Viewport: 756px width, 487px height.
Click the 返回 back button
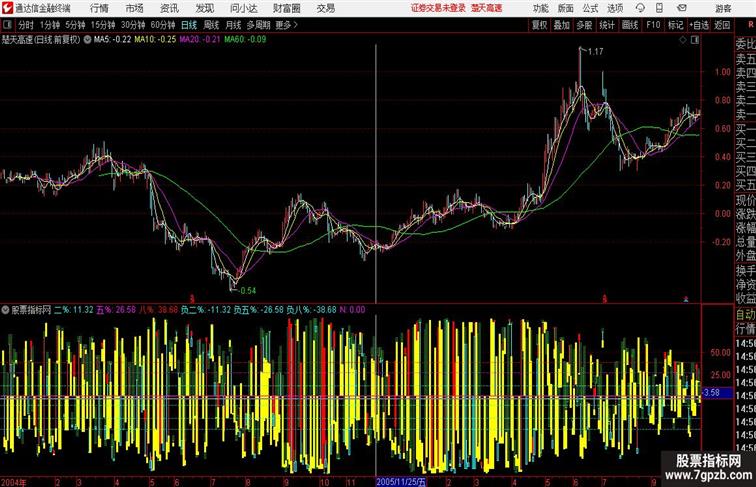click(722, 25)
